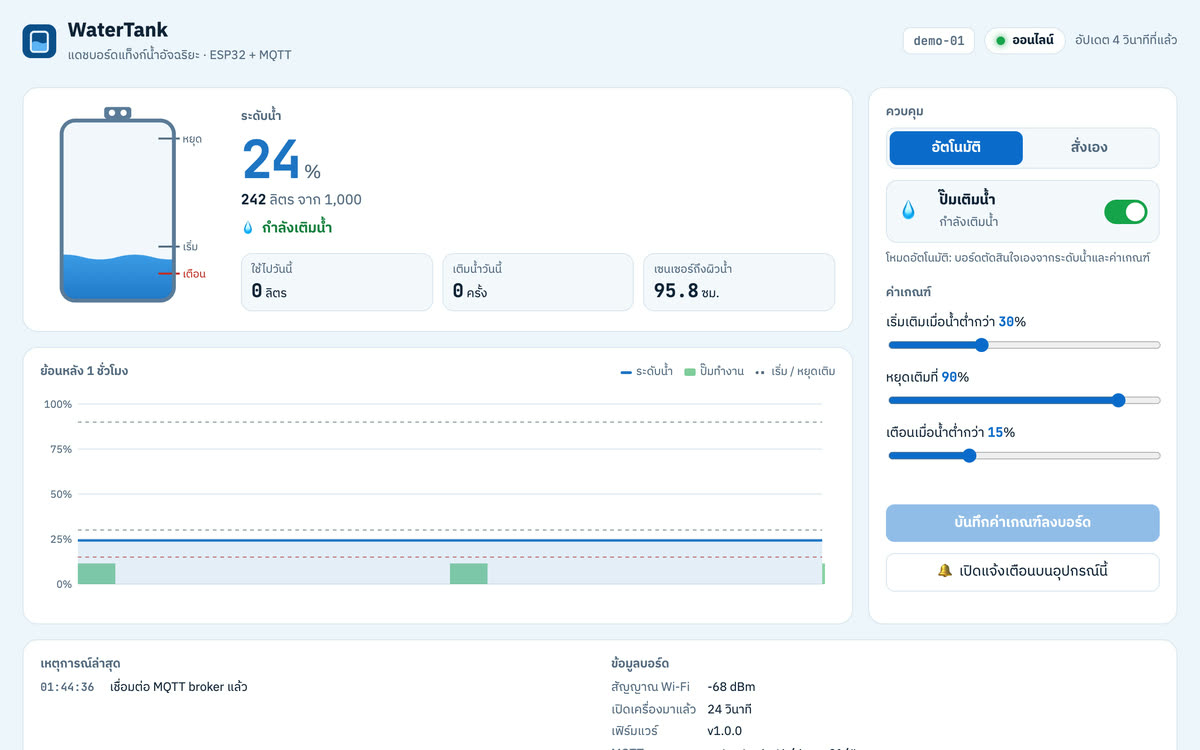The height and width of the screenshot is (750, 1200).
Task: Click the -68 dBm Wi-Fi signal value
Action: click(x=731, y=687)
